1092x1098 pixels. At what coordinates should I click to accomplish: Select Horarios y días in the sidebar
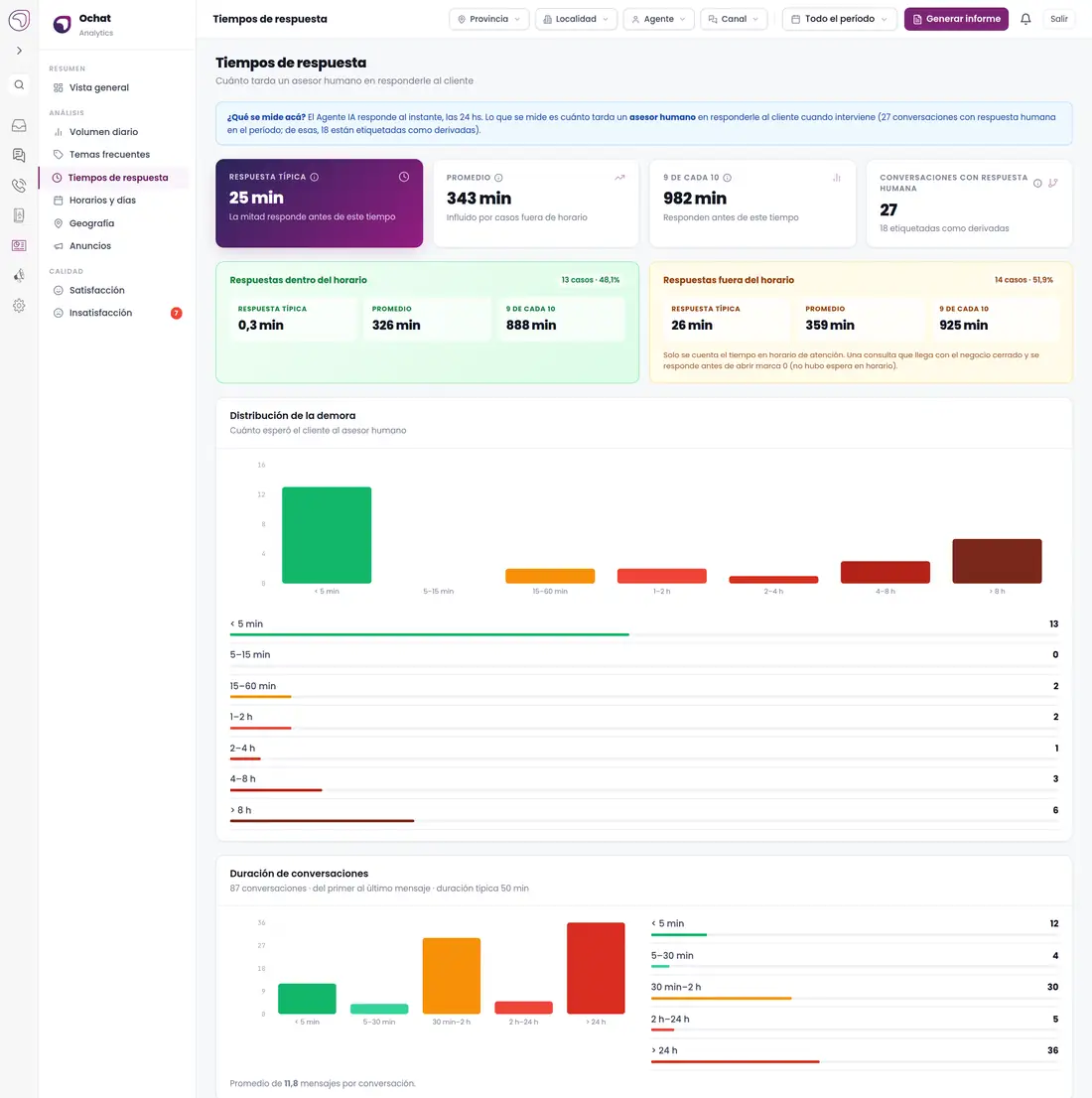point(113,201)
